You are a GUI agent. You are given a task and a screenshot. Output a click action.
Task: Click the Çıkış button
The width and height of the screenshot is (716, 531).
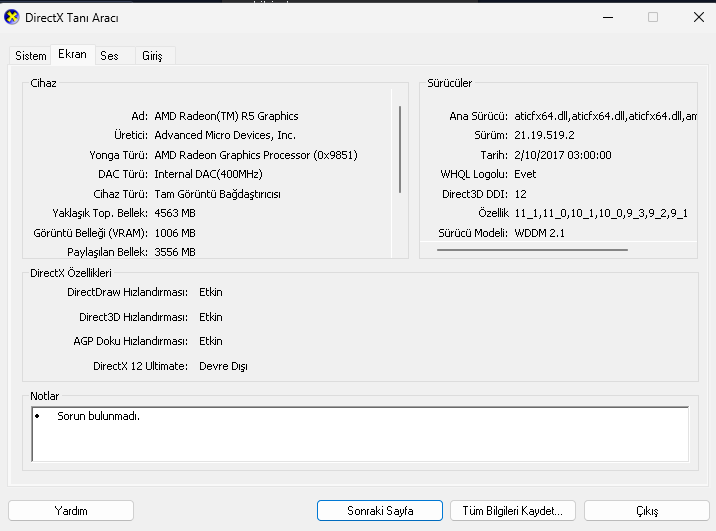pos(647,510)
